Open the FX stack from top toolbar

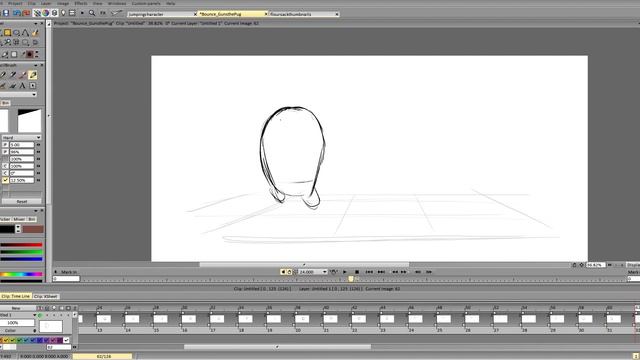click(103, 13)
